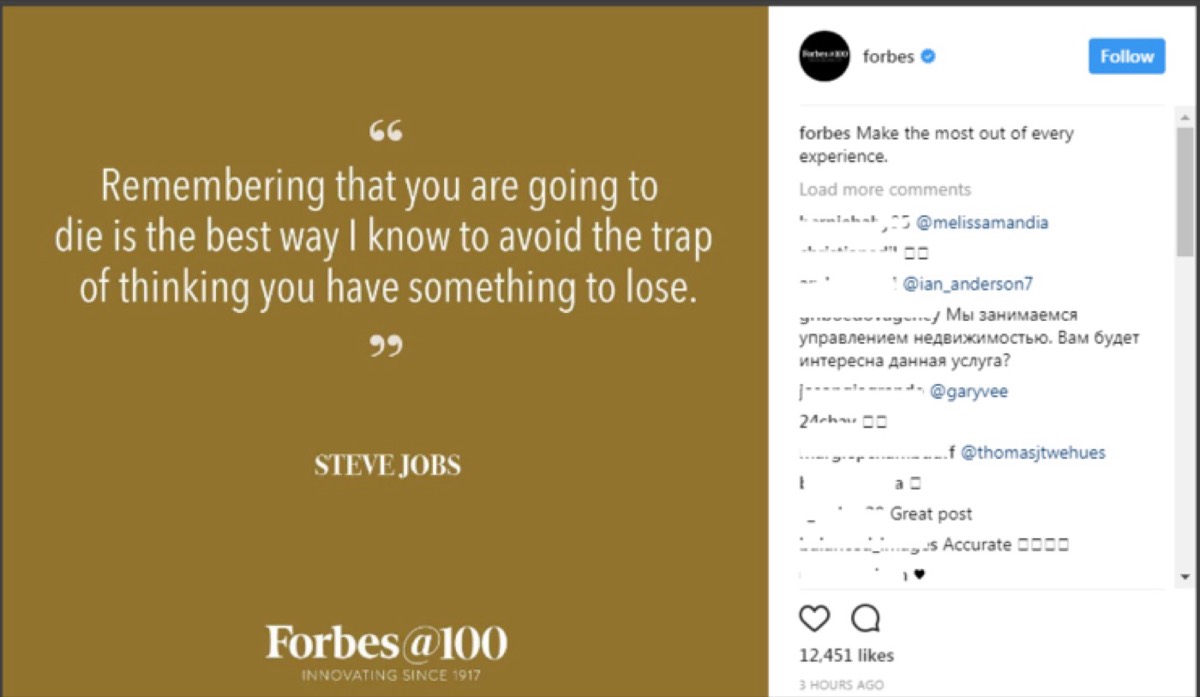
Task: Click the forbes username in the caption
Action: pyautogui.click(x=823, y=134)
